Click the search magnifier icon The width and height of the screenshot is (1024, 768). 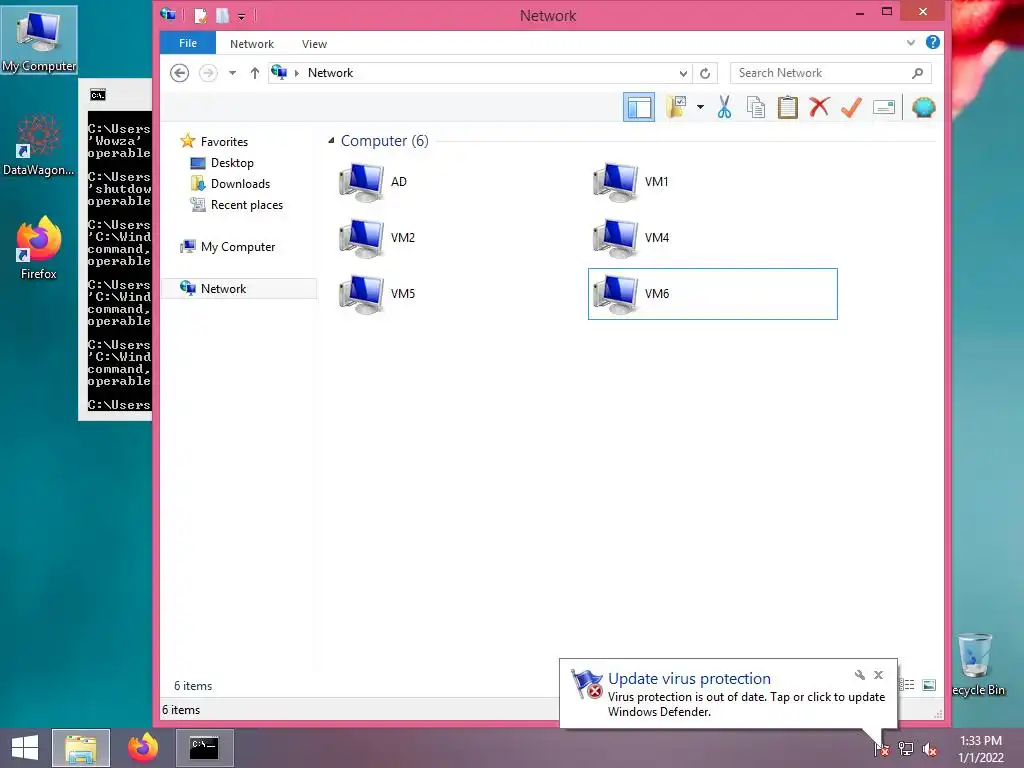coord(918,73)
